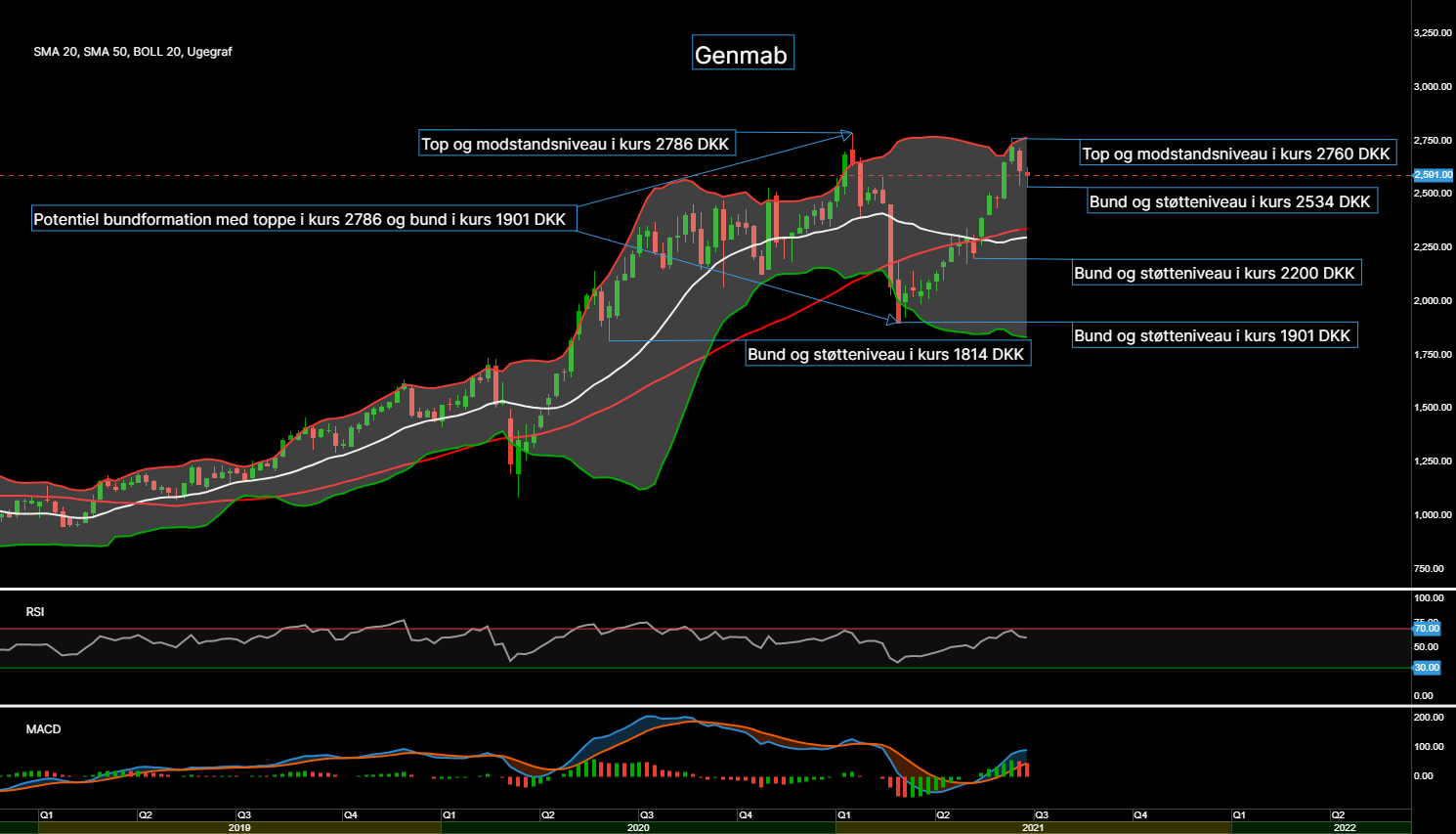Click the 3,000.00 price axis label
Viewport: 1456px width, 834px height.
click(1433, 87)
